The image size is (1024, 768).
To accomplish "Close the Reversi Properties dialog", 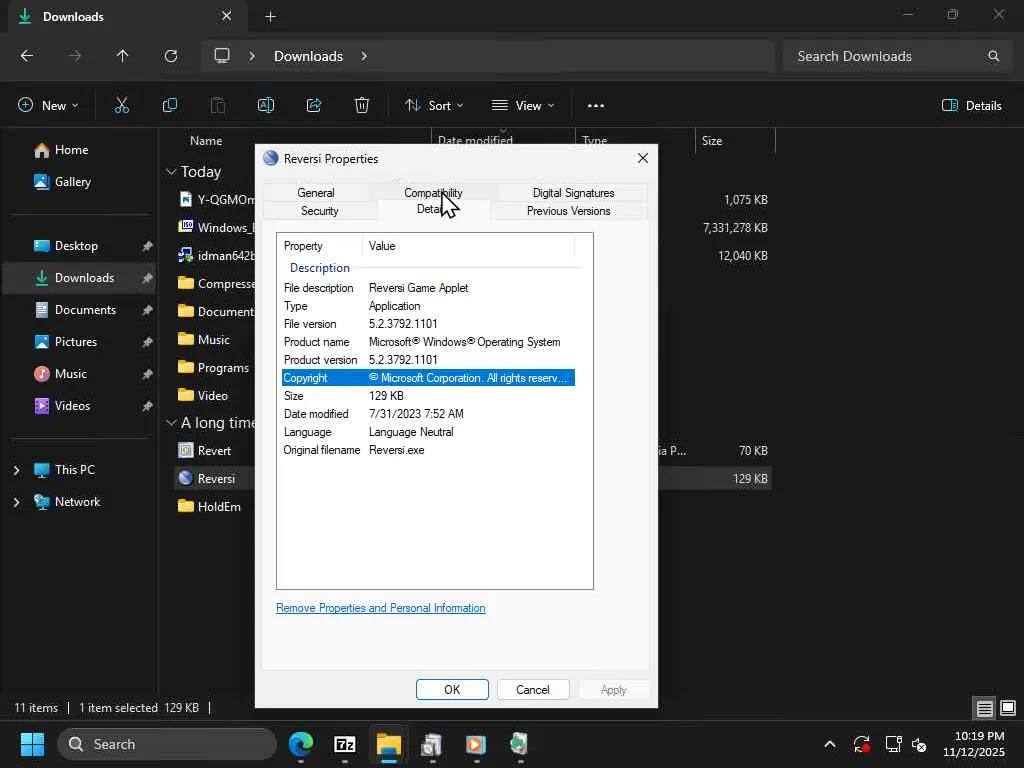I will tap(643, 159).
